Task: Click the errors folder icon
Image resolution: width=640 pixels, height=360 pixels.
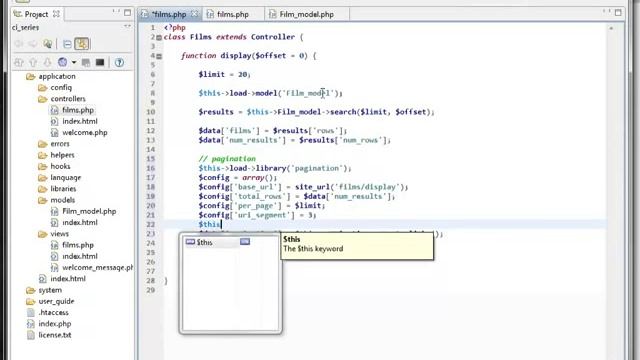Action: click(x=42, y=144)
